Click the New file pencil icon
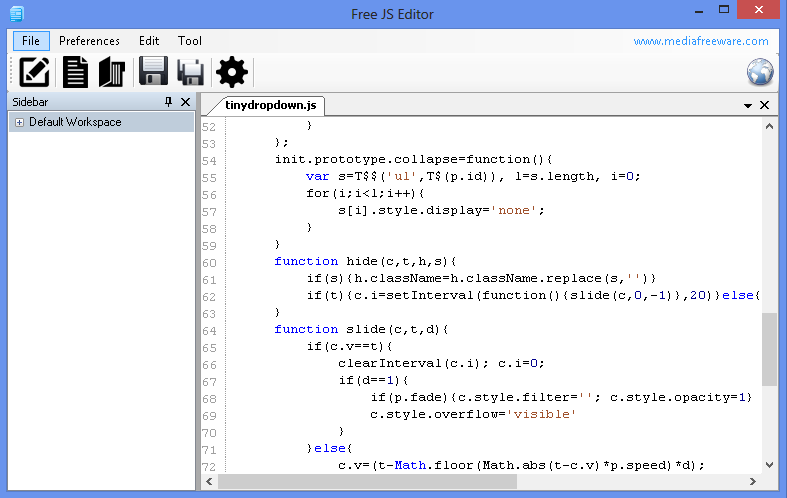Screen dimensions: 787x498 pos(34,72)
